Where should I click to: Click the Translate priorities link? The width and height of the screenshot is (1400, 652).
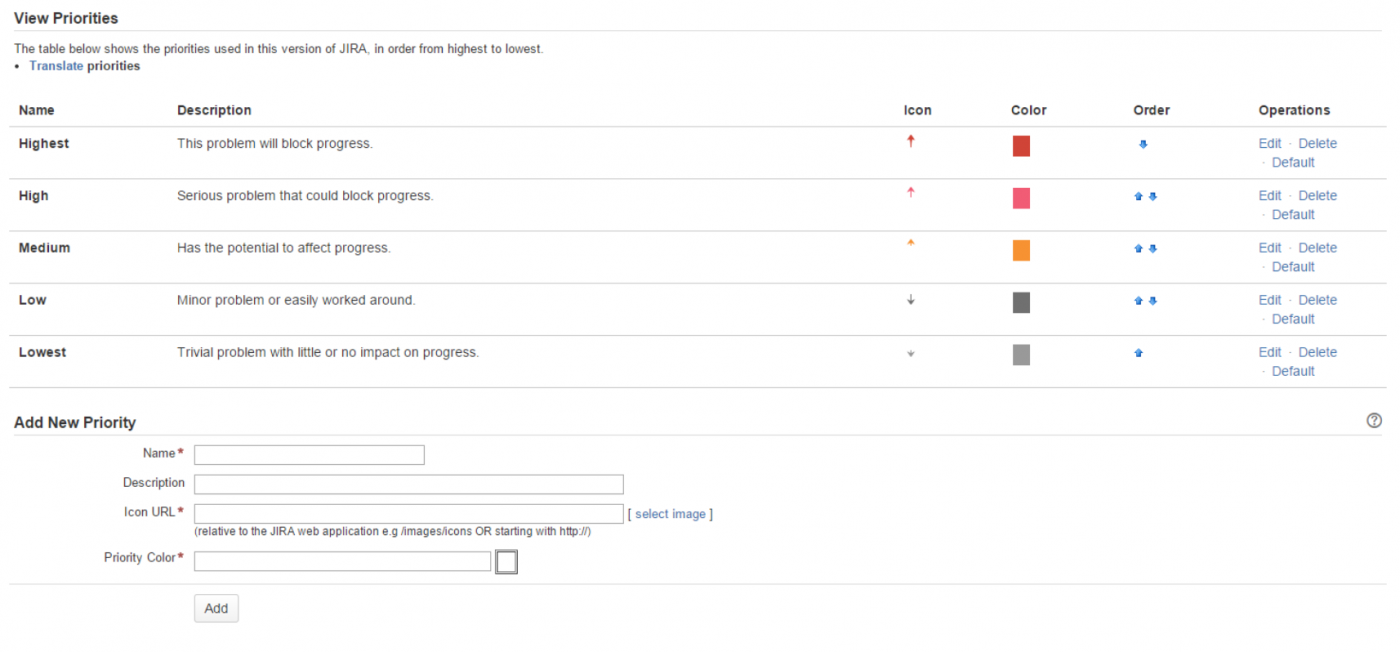(56, 66)
